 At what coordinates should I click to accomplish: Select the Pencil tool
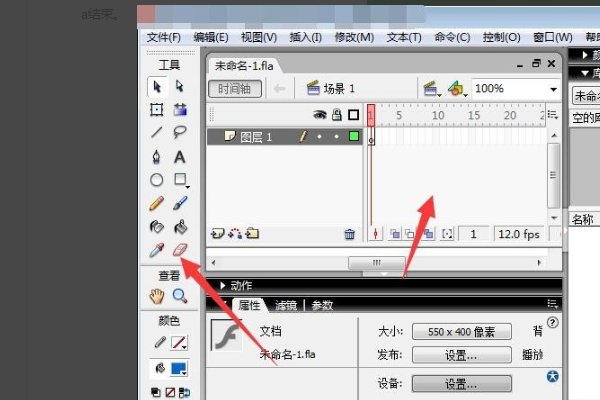[157, 204]
